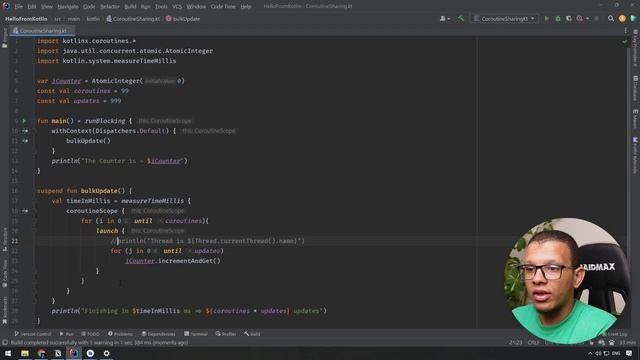
Task: Click the run gutter icon next to main()
Action: 24,121
